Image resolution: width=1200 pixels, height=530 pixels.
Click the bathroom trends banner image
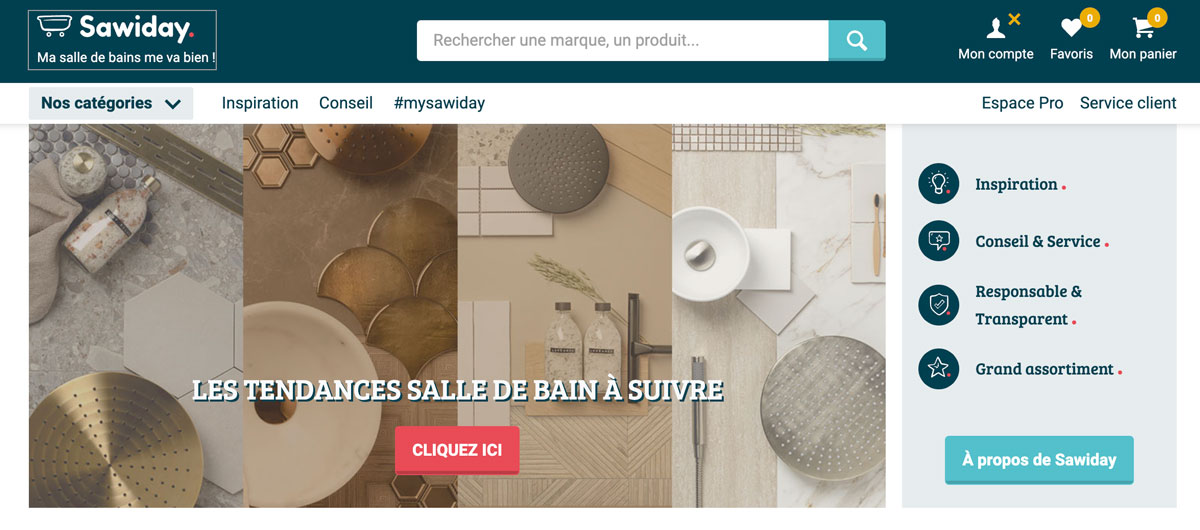457,315
